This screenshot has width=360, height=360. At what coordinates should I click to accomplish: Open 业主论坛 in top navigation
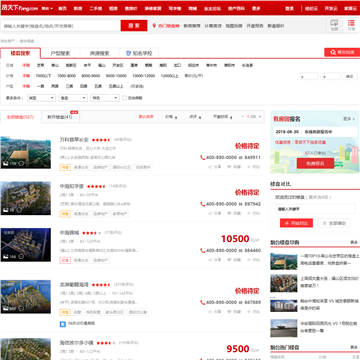tap(212, 8)
